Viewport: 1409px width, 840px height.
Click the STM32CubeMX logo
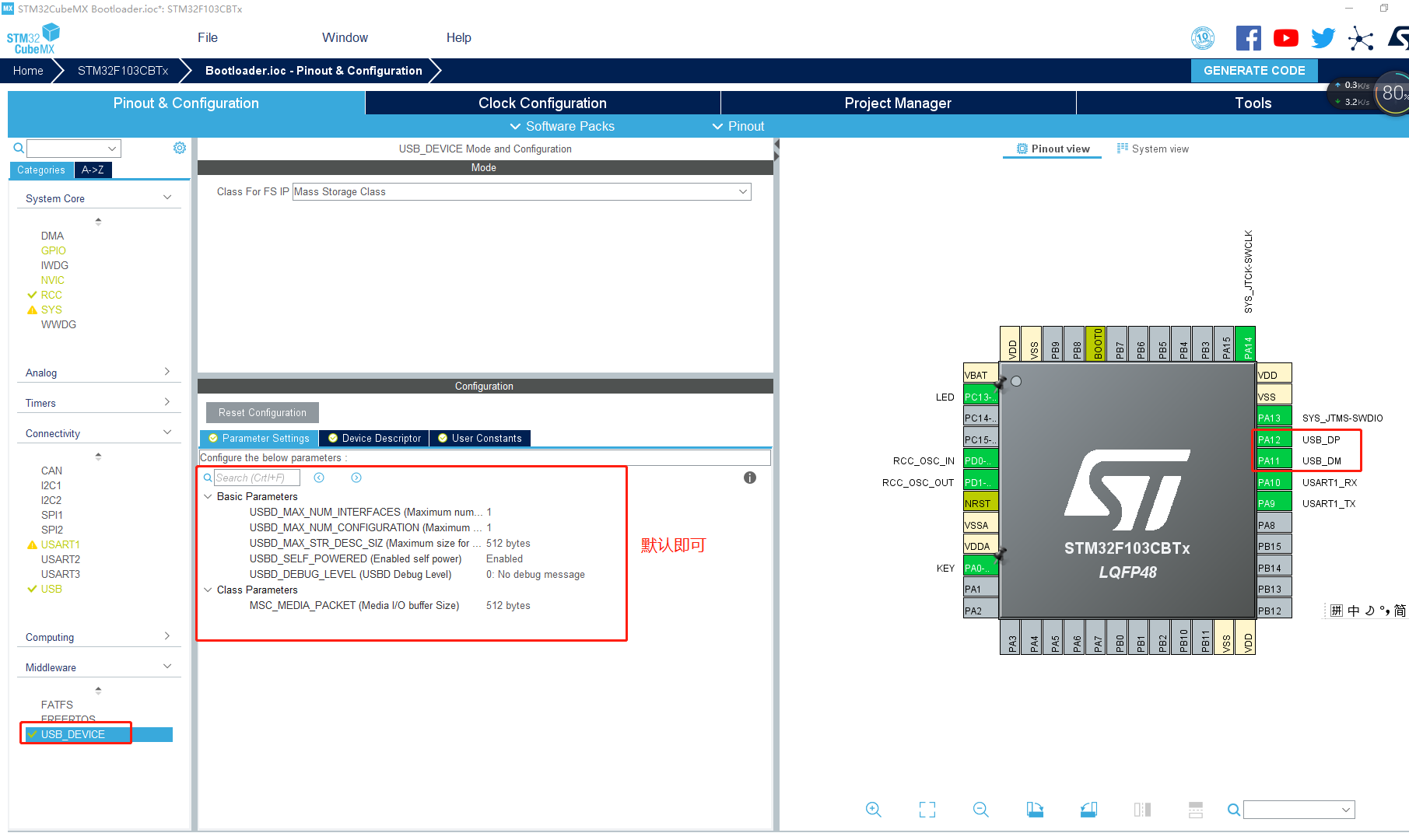click(x=33, y=38)
